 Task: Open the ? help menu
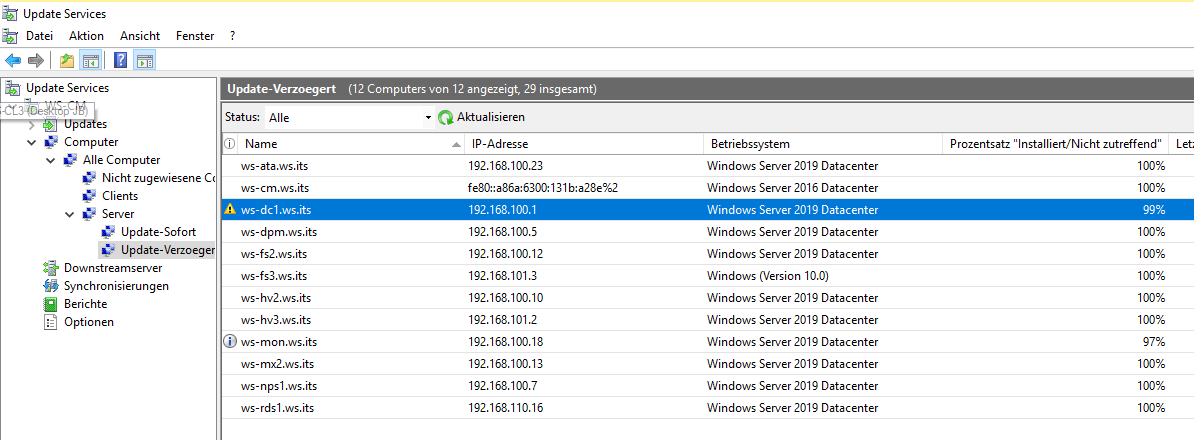pyautogui.click(x=232, y=36)
